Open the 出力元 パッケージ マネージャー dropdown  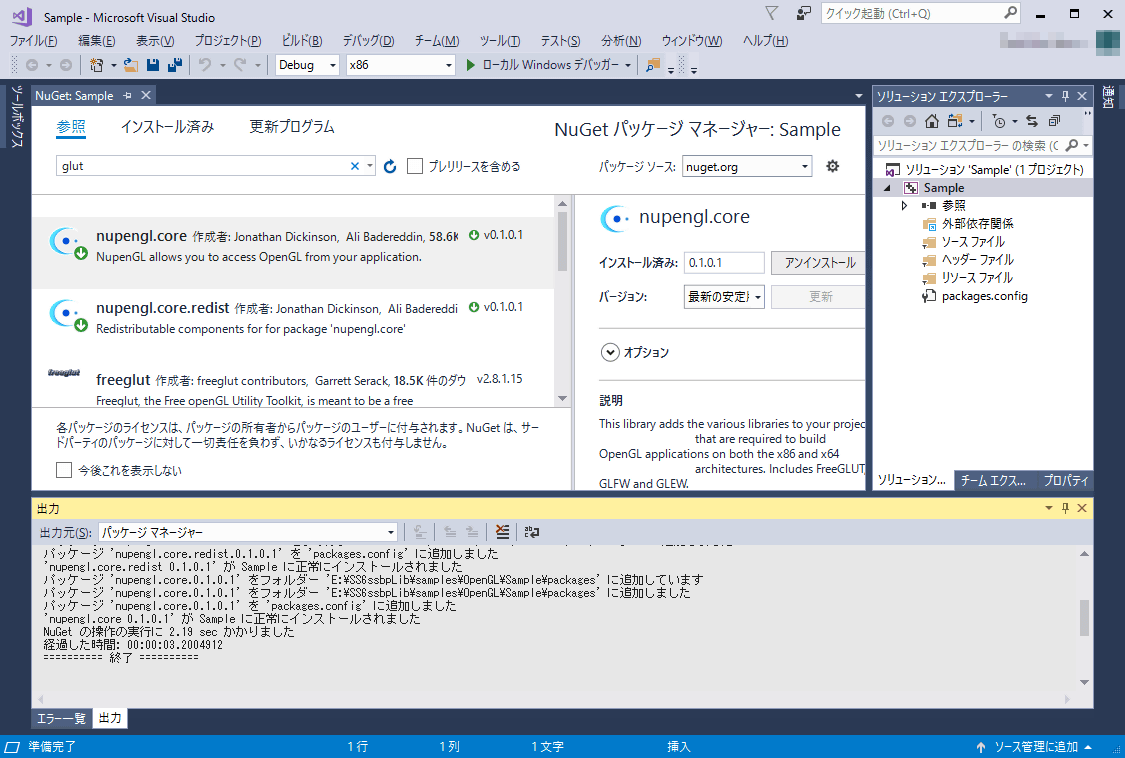(x=248, y=532)
